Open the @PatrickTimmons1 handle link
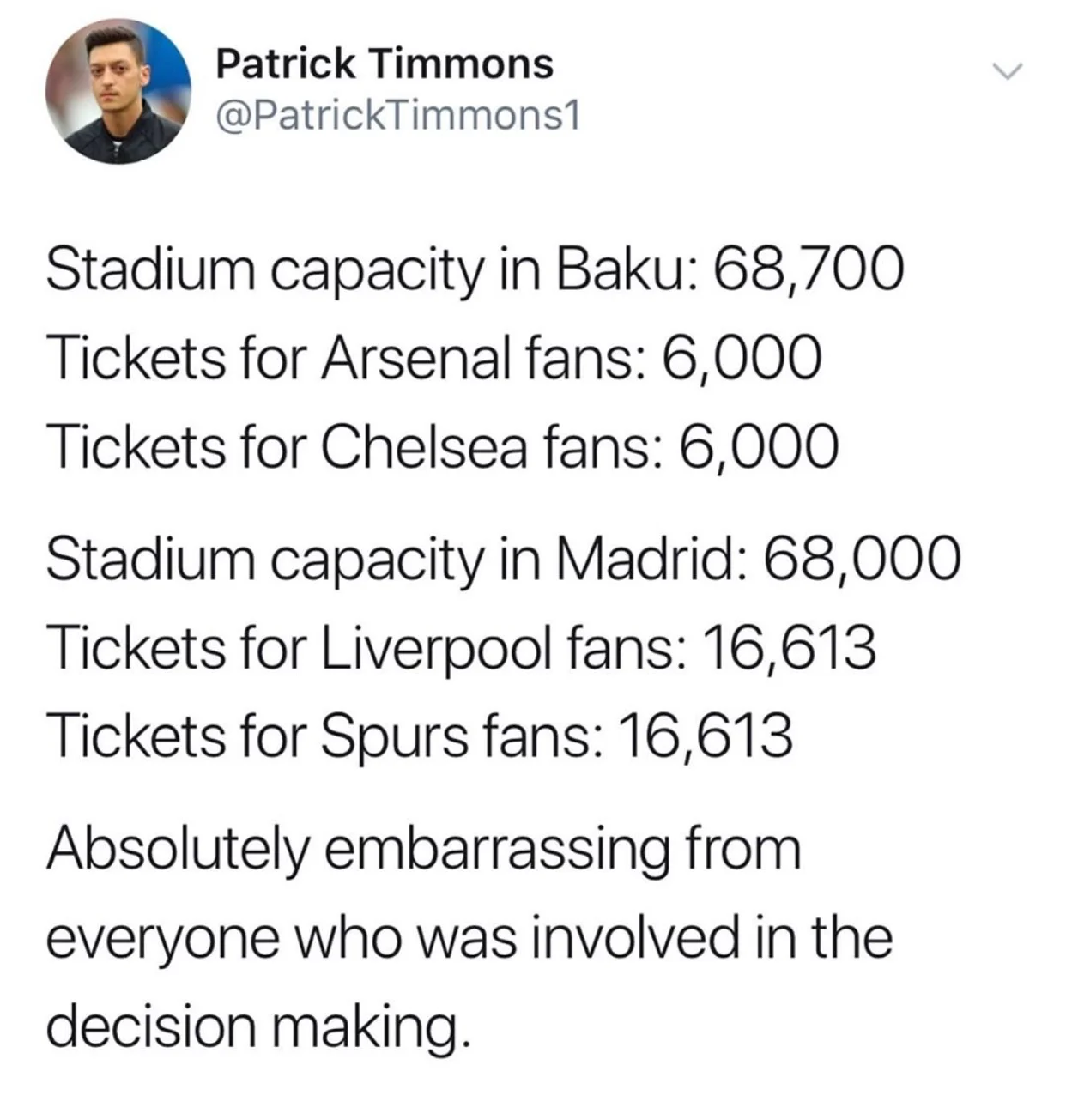This screenshot has width=1066, height=1120. point(397,116)
